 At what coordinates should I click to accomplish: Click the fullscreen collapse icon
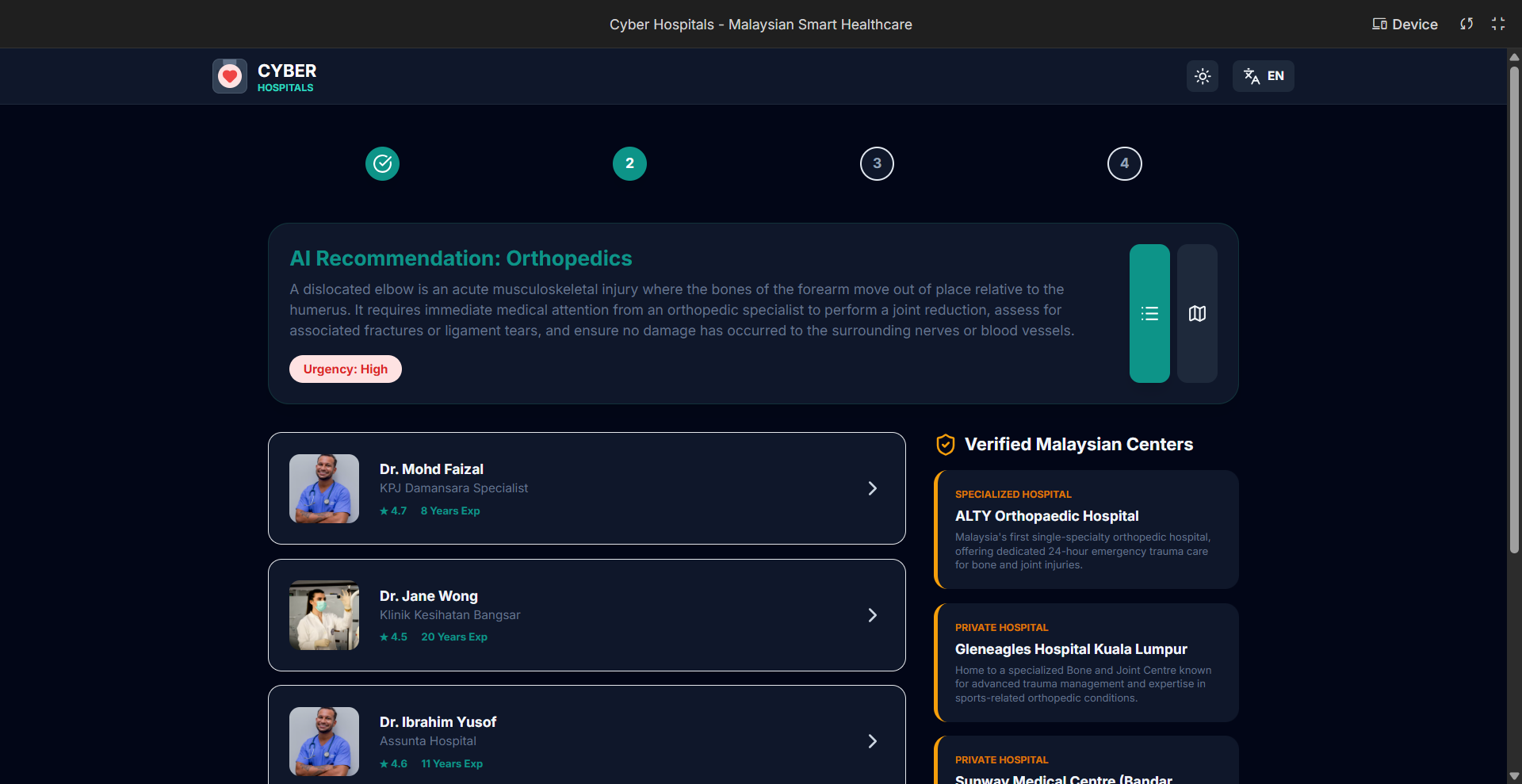click(x=1498, y=25)
